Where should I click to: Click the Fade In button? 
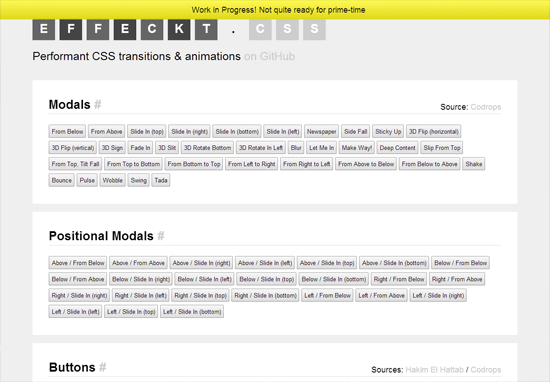140,148
